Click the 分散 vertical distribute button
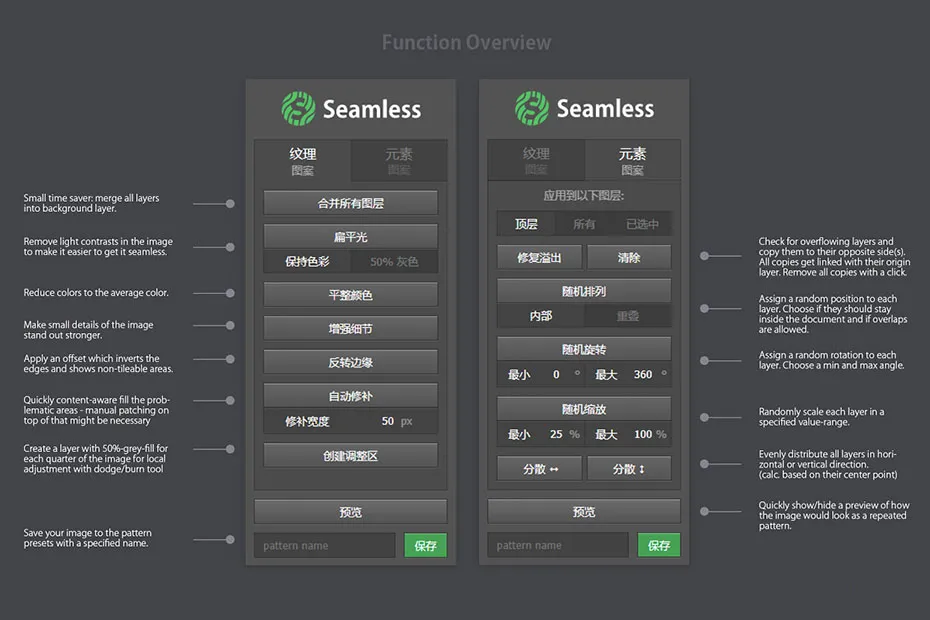This screenshot has height=620, width=930. coord(629,469)
